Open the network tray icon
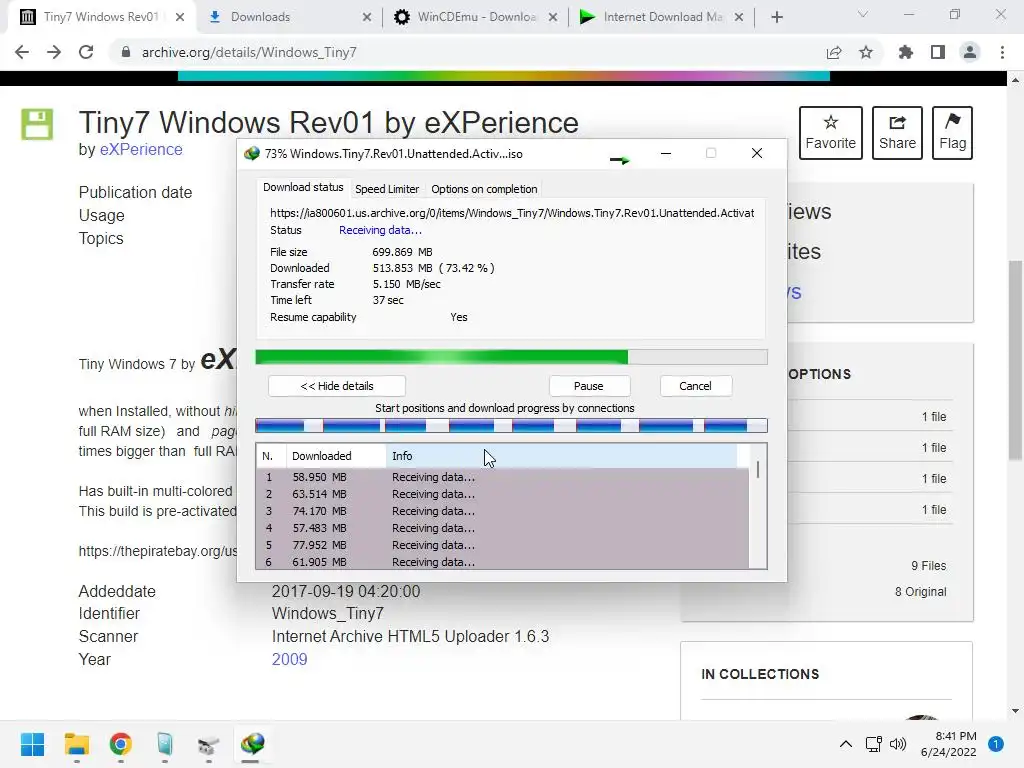Screen dimensions: 1024x768 [x=874, y=744]
